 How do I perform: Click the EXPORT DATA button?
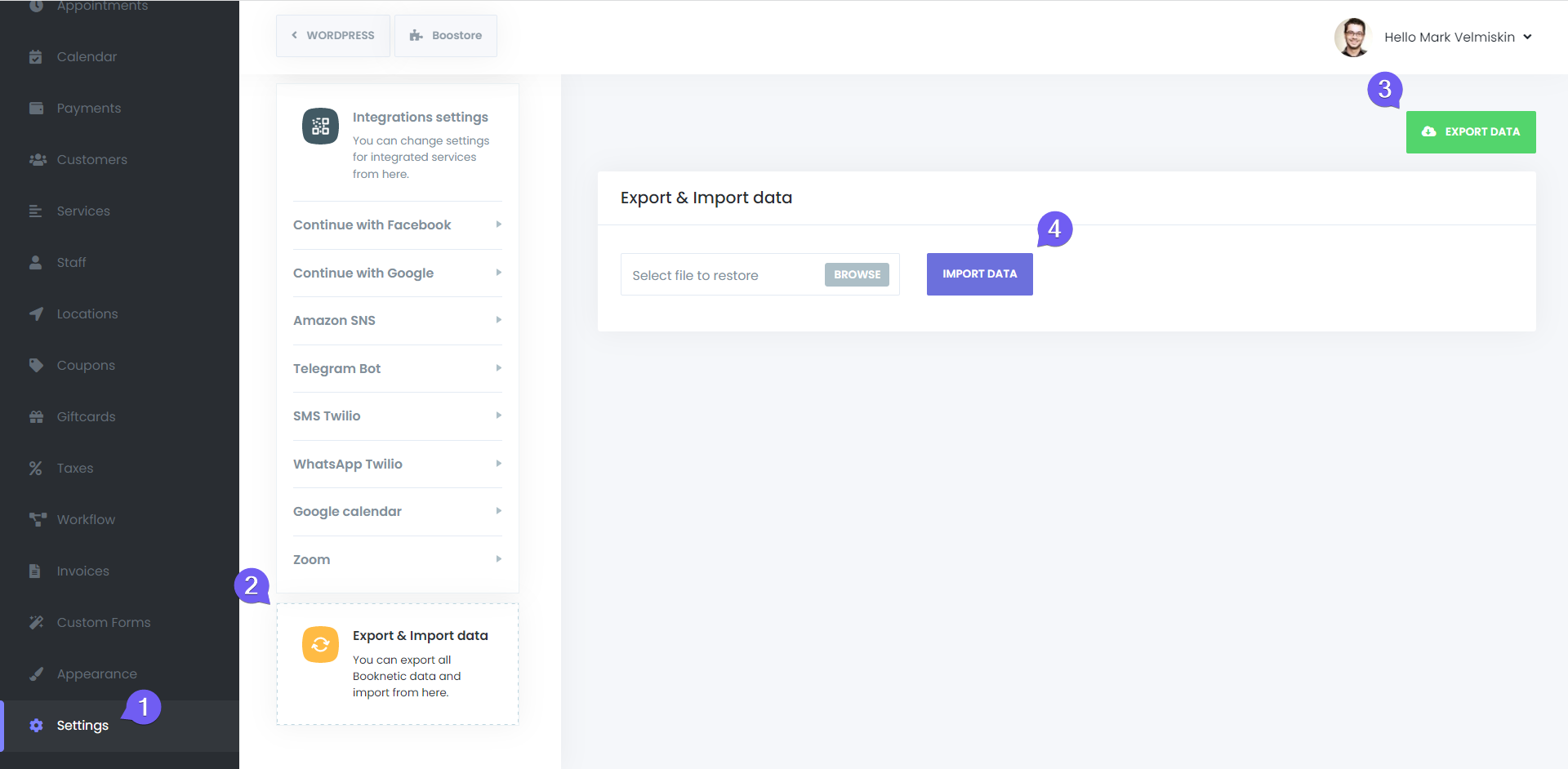pos(1471,131)
